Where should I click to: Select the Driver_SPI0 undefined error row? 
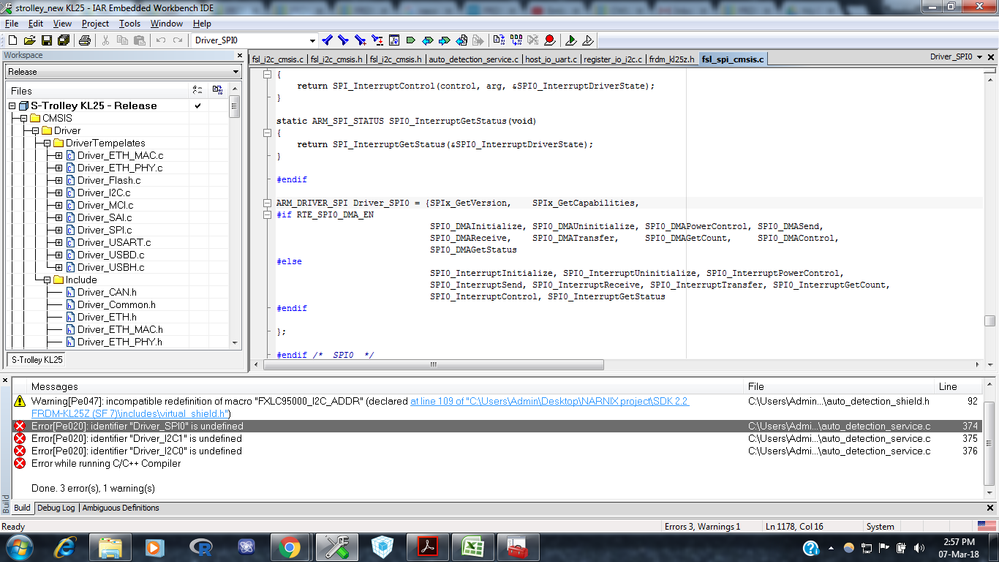pyautogui.click(x=497, y=426)
